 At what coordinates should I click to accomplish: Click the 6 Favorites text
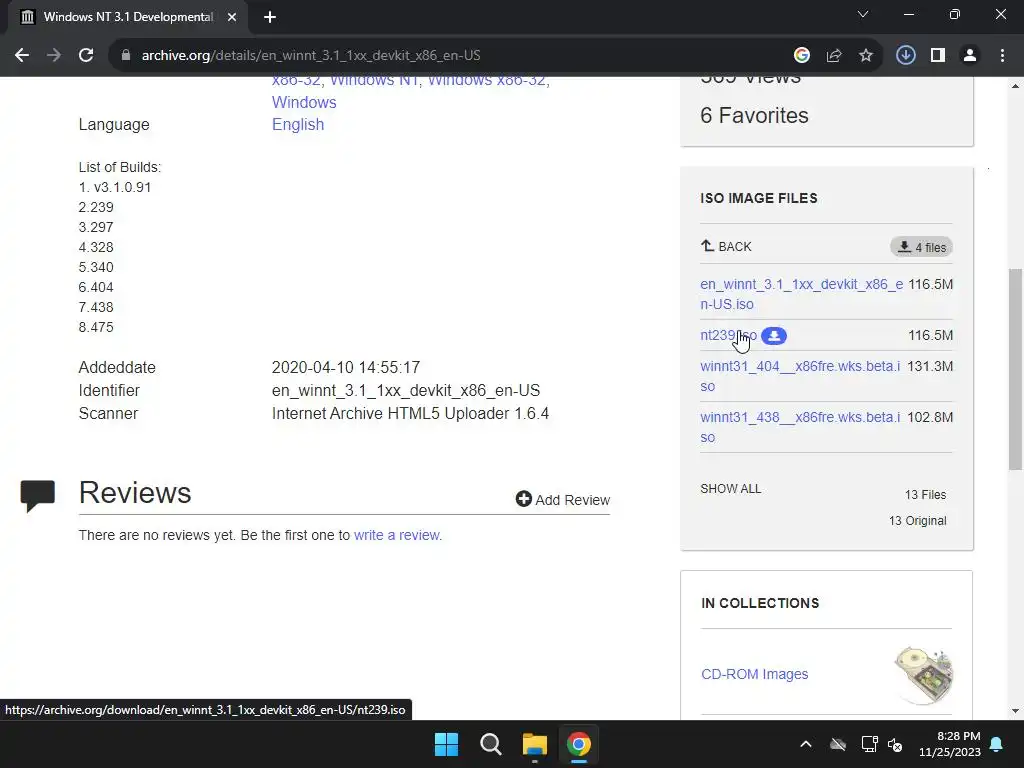tap(754, 115)
